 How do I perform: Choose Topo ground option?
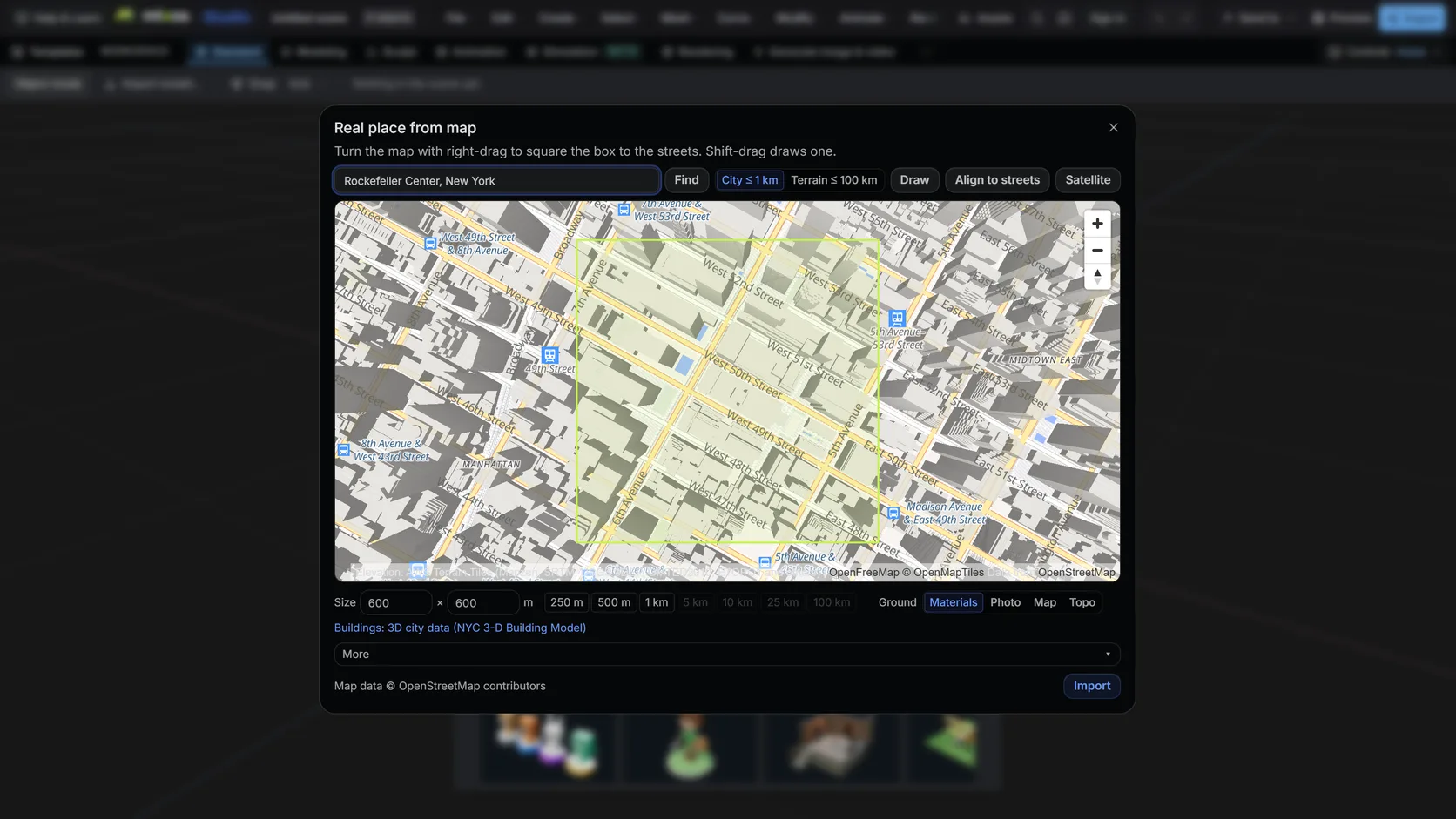coord(1082,602)
